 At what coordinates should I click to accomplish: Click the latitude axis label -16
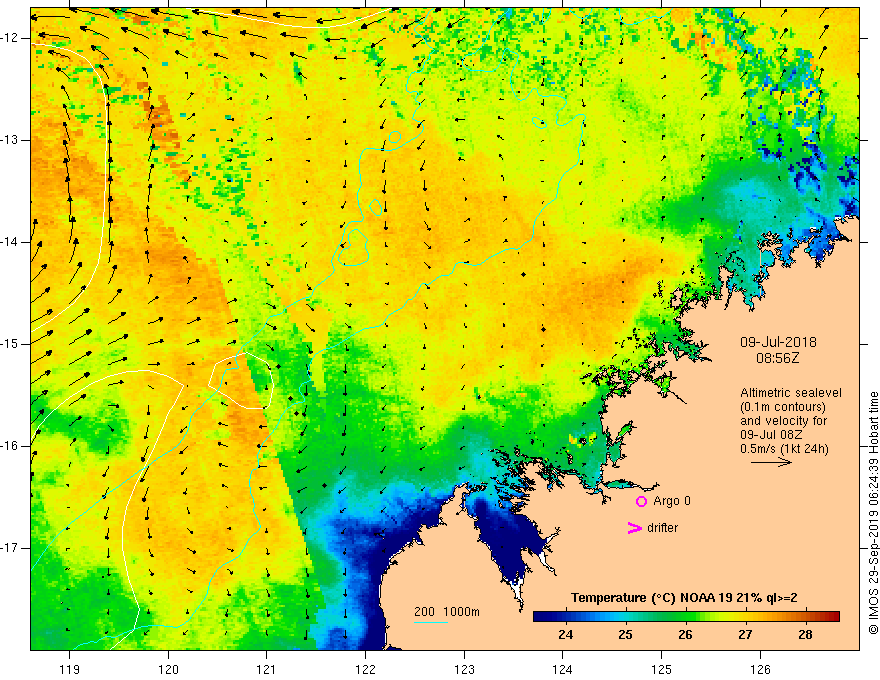point(10,446)
